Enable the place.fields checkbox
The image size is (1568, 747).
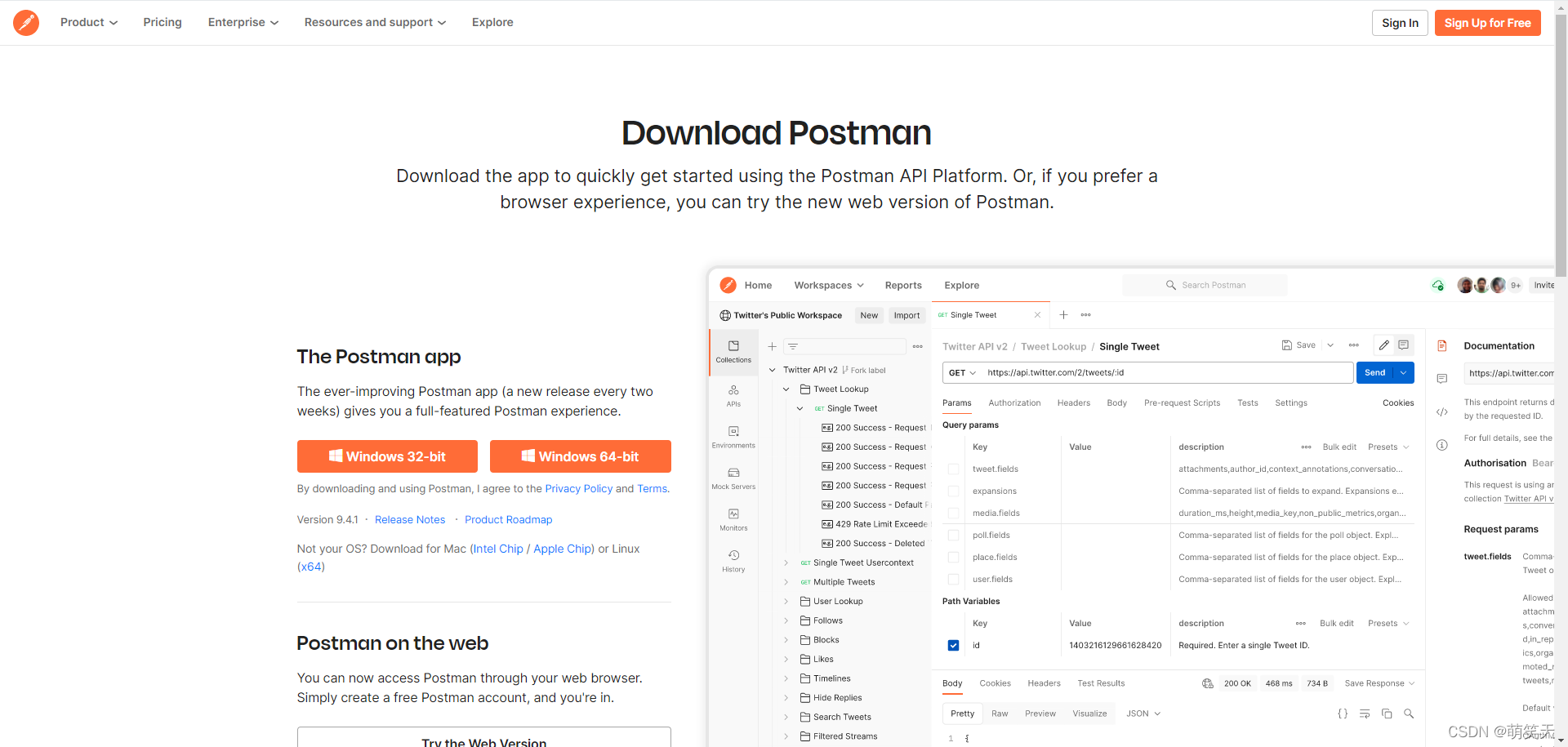point(953,558)
